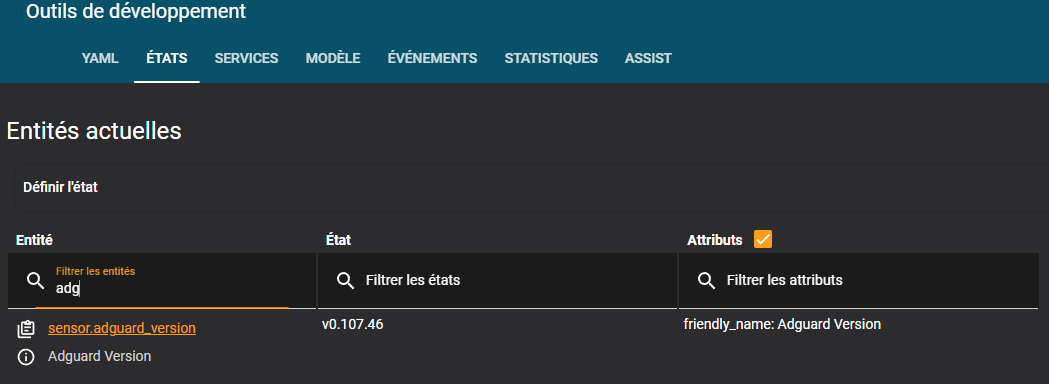Click into the Filtrer les attributs field
1049x384 pixels.
point(863,280)
